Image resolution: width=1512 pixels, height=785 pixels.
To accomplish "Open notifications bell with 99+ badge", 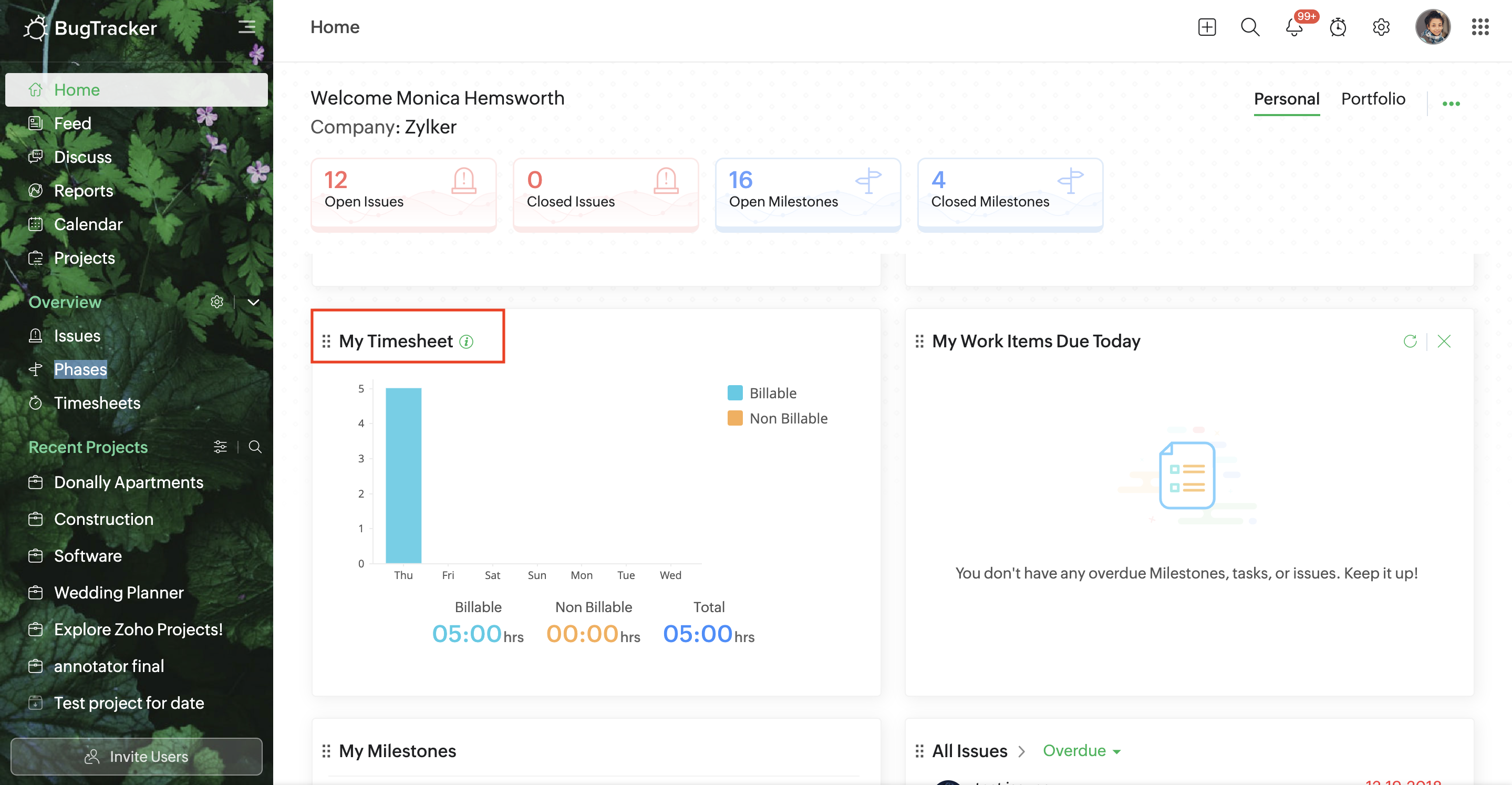I will 1293,28.
